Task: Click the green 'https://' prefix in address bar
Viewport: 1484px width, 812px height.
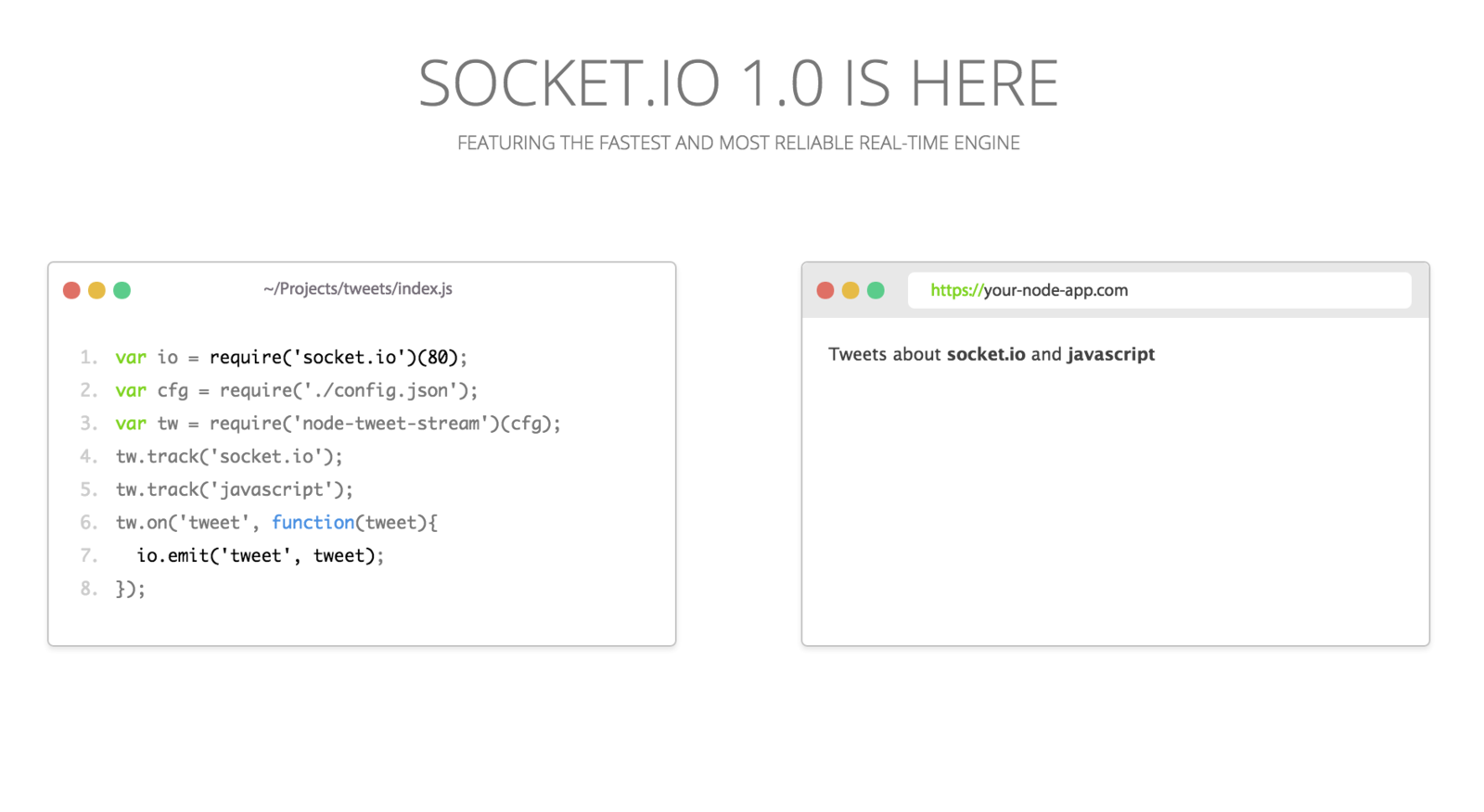Action: click(956, 290)
